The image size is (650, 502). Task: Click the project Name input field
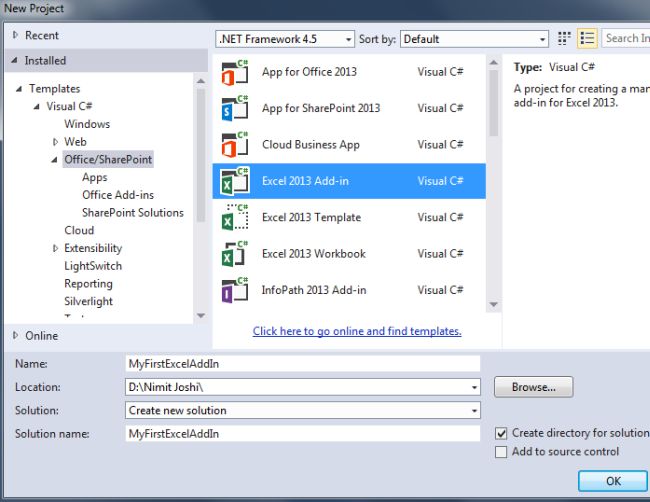303,364
